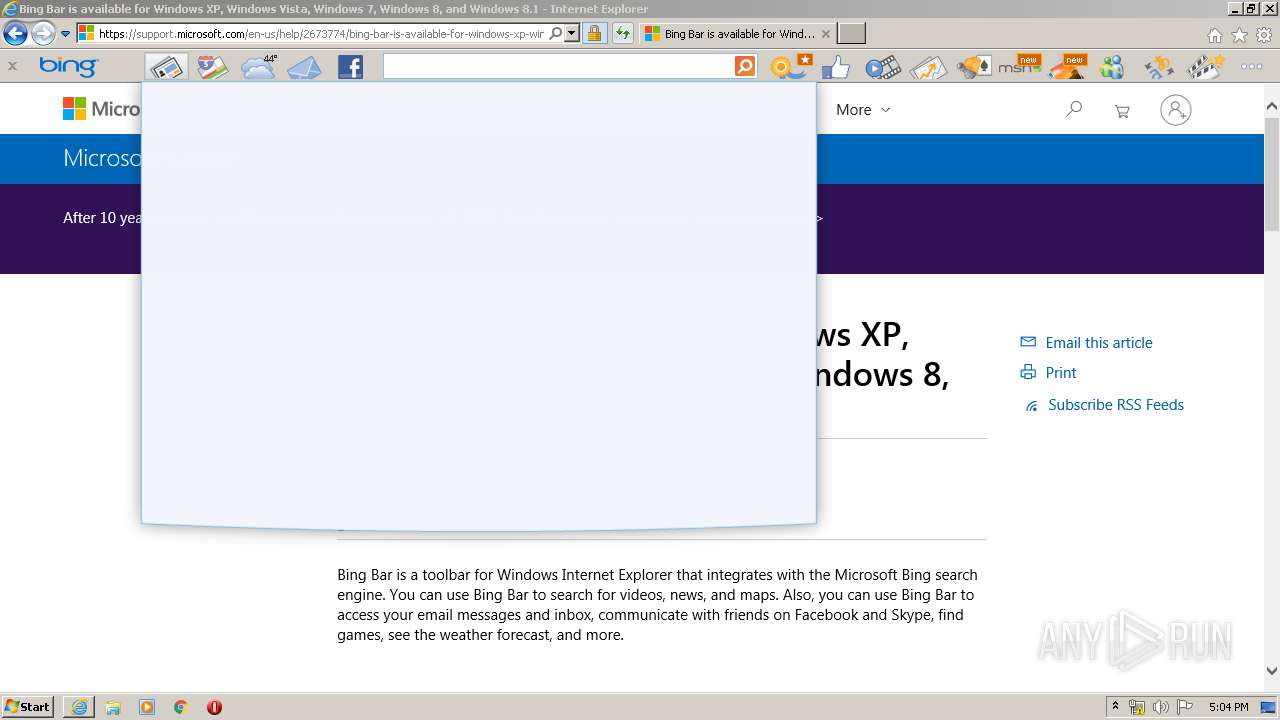Click the 5:04 PM clock
The width and height of the screenshot is (1280, 720).
(1228, 707)
